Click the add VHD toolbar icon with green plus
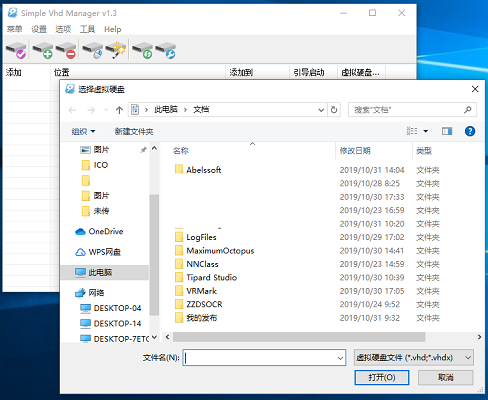488x400 pixels. pyautogui.click(x=43, y=50)
